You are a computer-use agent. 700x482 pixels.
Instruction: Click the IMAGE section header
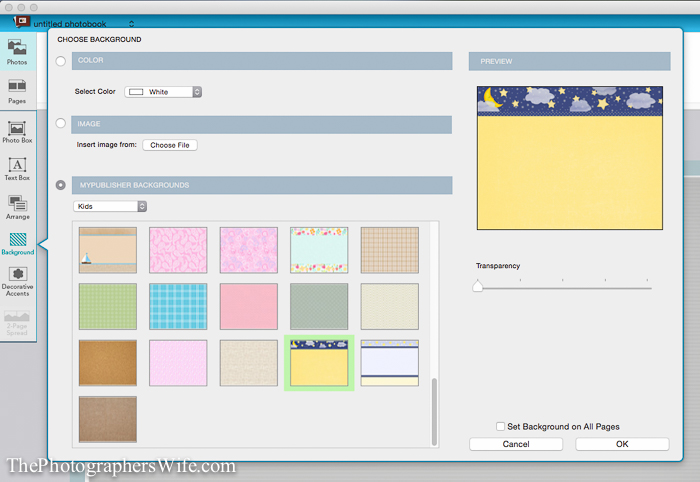pyautogui.click(x=262, y=125)
